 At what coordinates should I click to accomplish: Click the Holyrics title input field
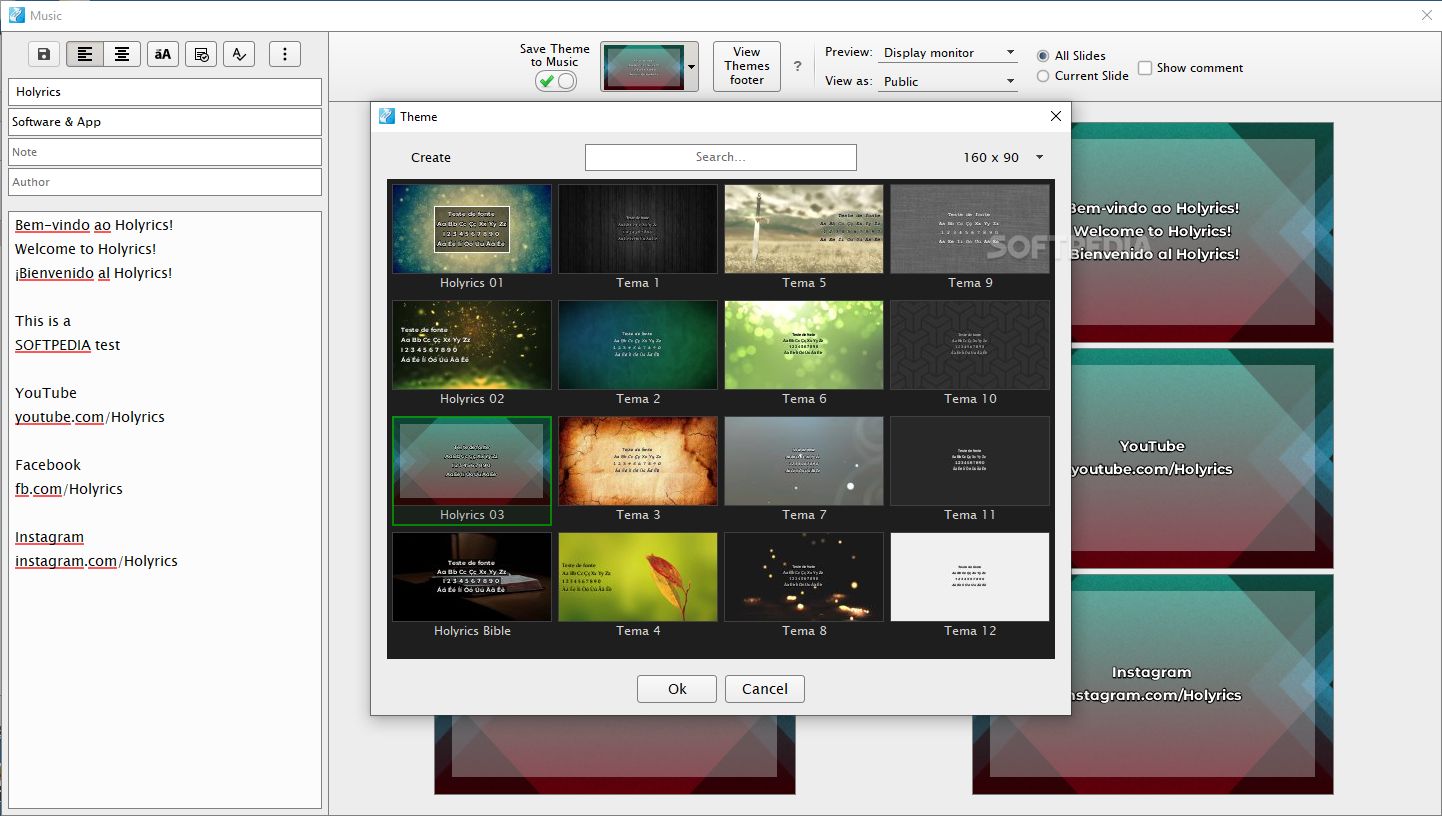(165, 92)
